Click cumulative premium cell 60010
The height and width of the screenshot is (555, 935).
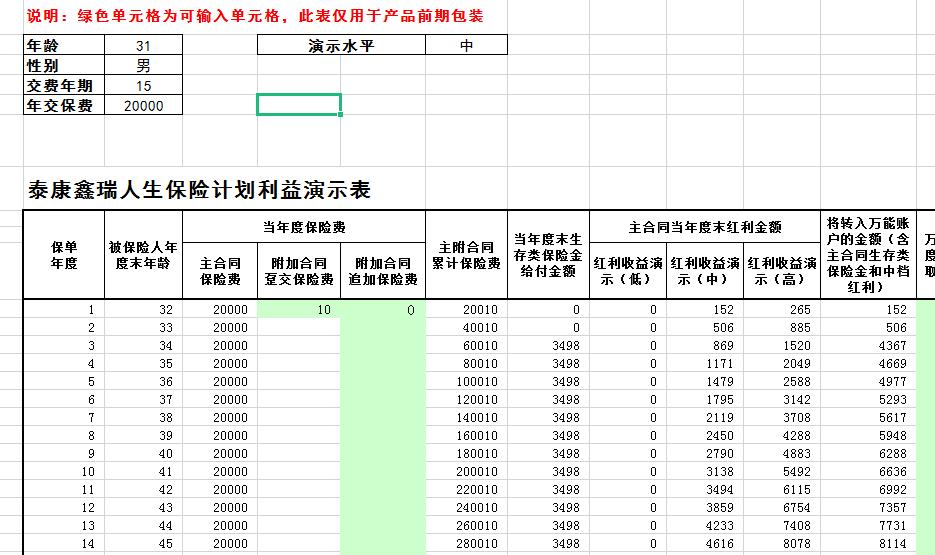click(x=466, y=345)
